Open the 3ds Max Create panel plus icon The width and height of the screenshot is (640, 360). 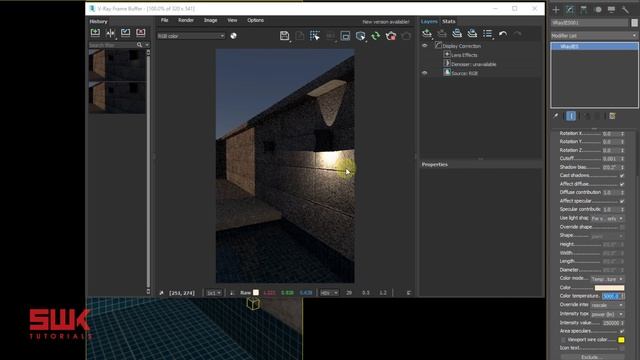[x=556, y=9]
